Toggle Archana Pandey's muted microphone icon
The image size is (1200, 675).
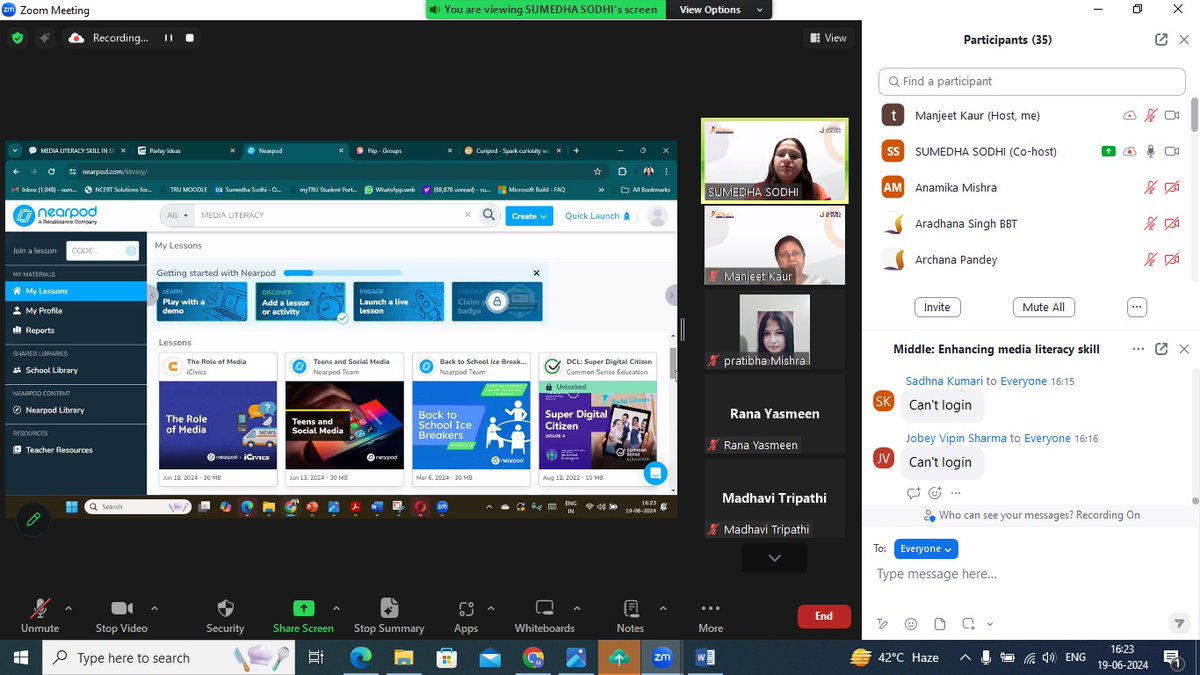pos(1151,260)
